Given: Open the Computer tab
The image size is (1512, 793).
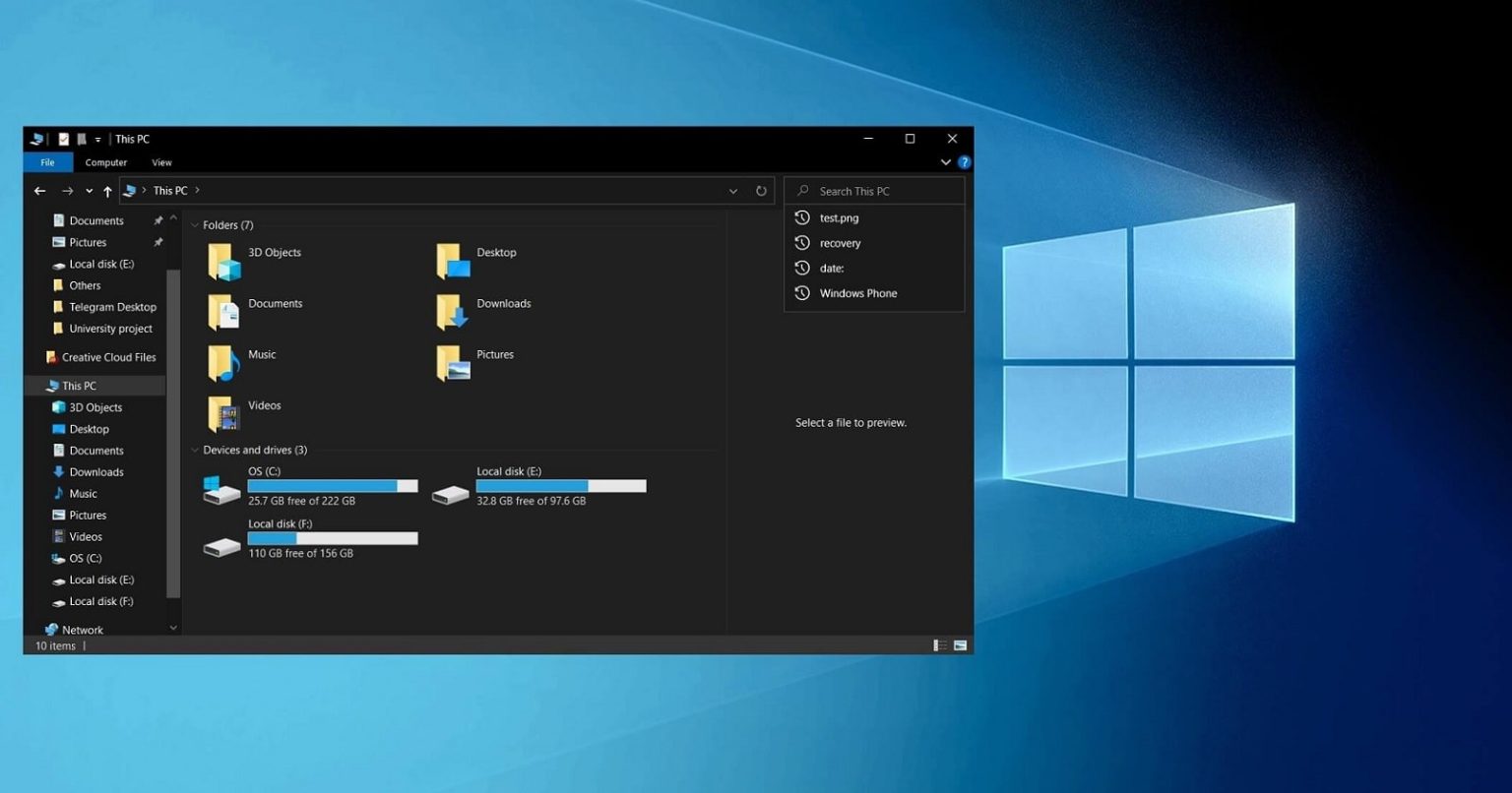Looking at the screenshot, I should pos(105,162).
